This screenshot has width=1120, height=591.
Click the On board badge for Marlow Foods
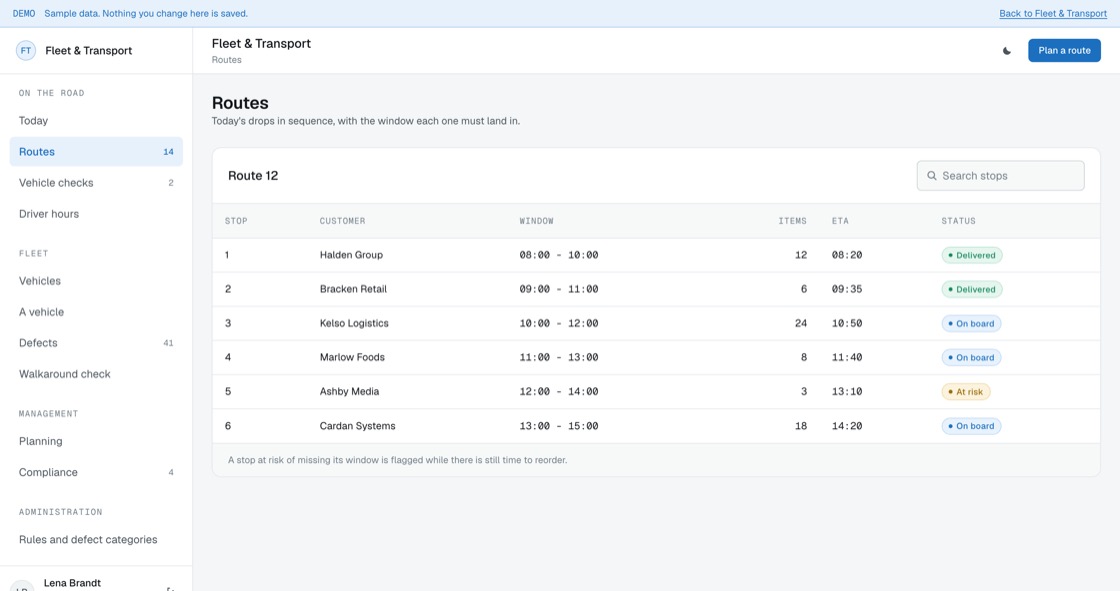click(x=971, y=357)
